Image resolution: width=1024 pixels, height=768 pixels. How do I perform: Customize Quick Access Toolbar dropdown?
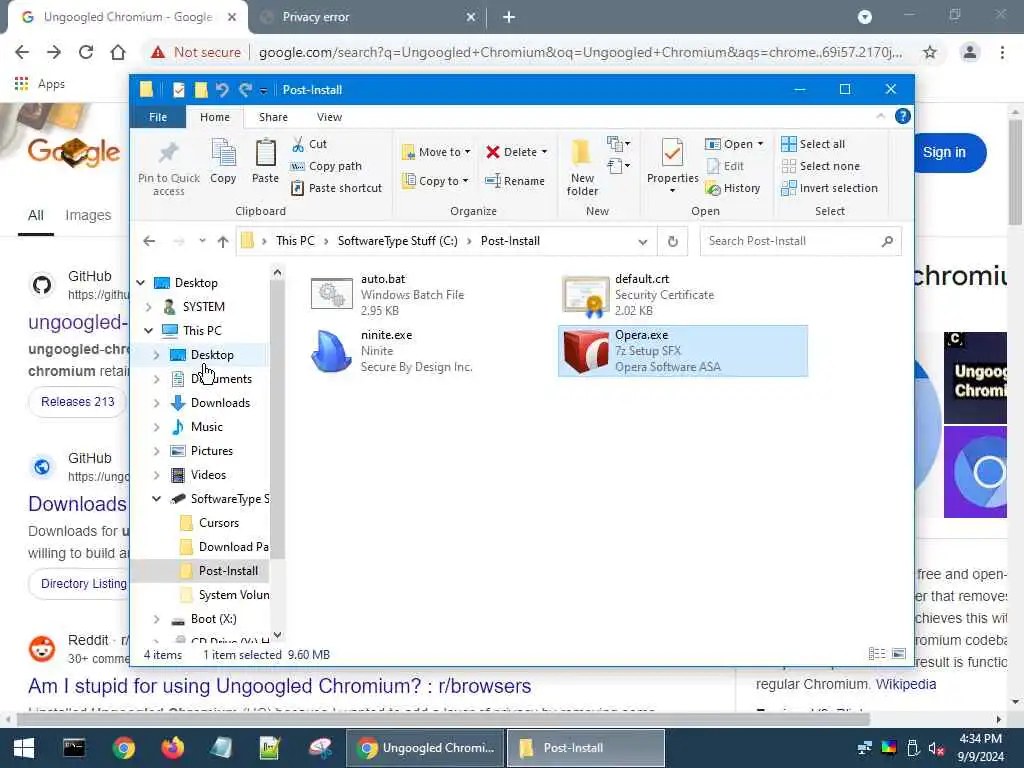tap(263, 90)
